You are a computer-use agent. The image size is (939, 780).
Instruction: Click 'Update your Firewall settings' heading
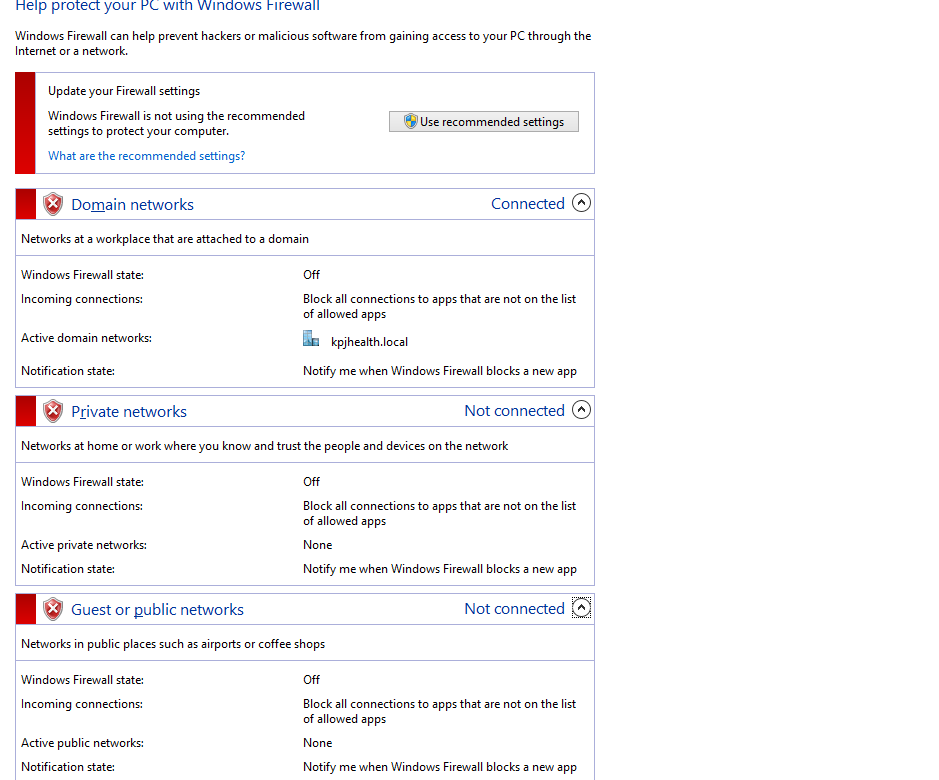click(124, 91)
